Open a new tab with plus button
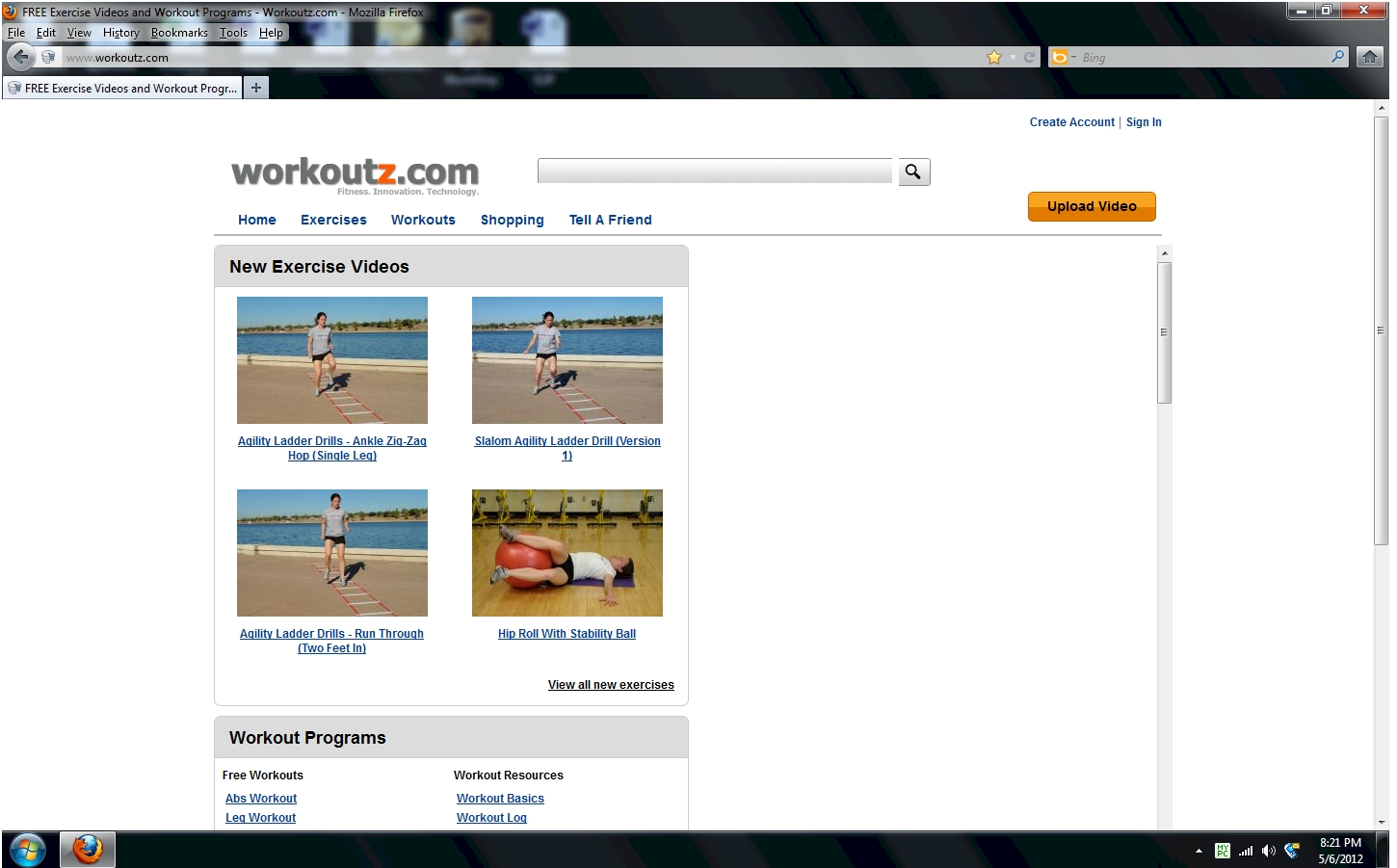This screenshot has height=868, width=1397. 255,88
